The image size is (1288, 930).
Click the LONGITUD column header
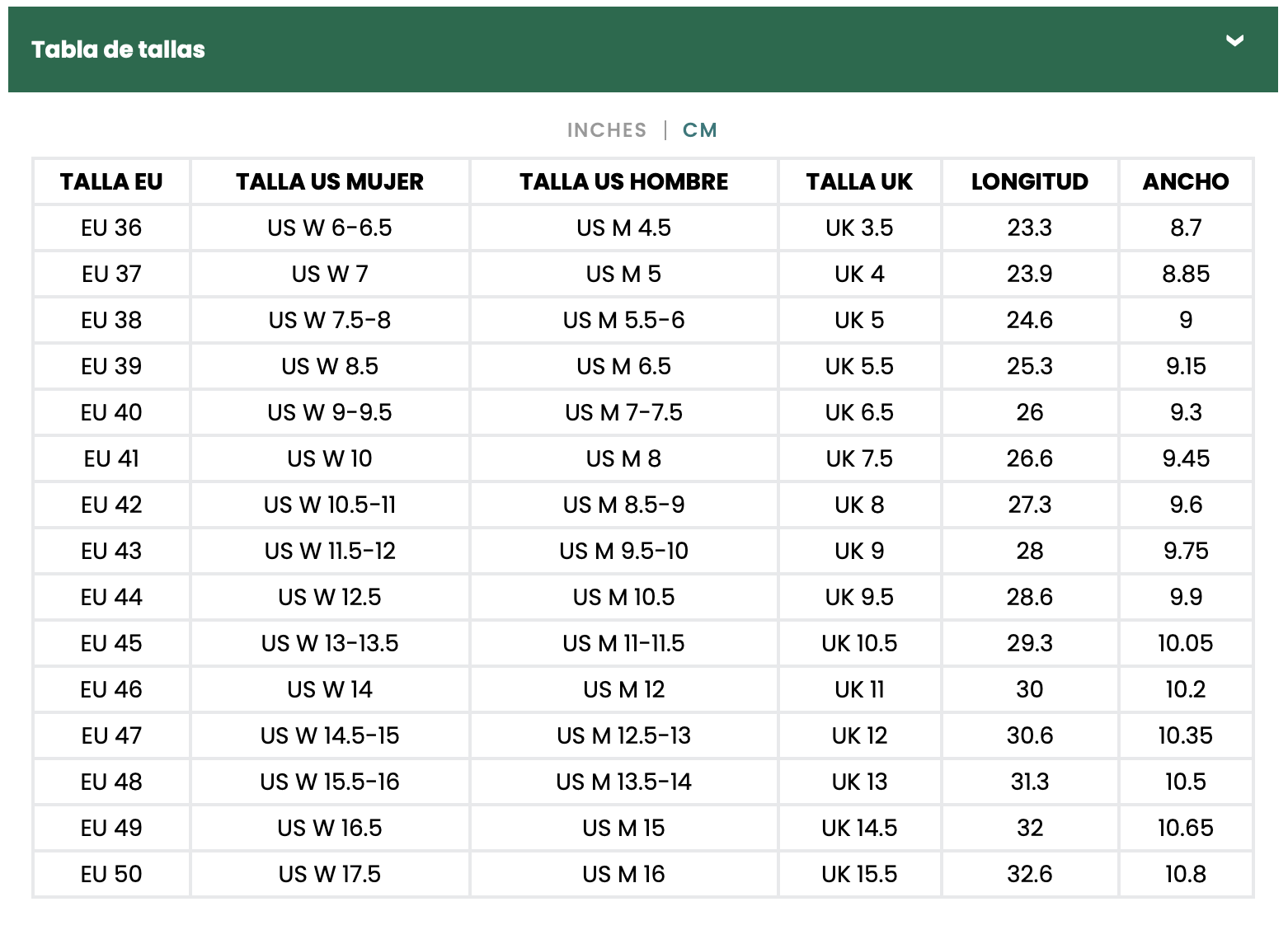(x=1029, y=181)
